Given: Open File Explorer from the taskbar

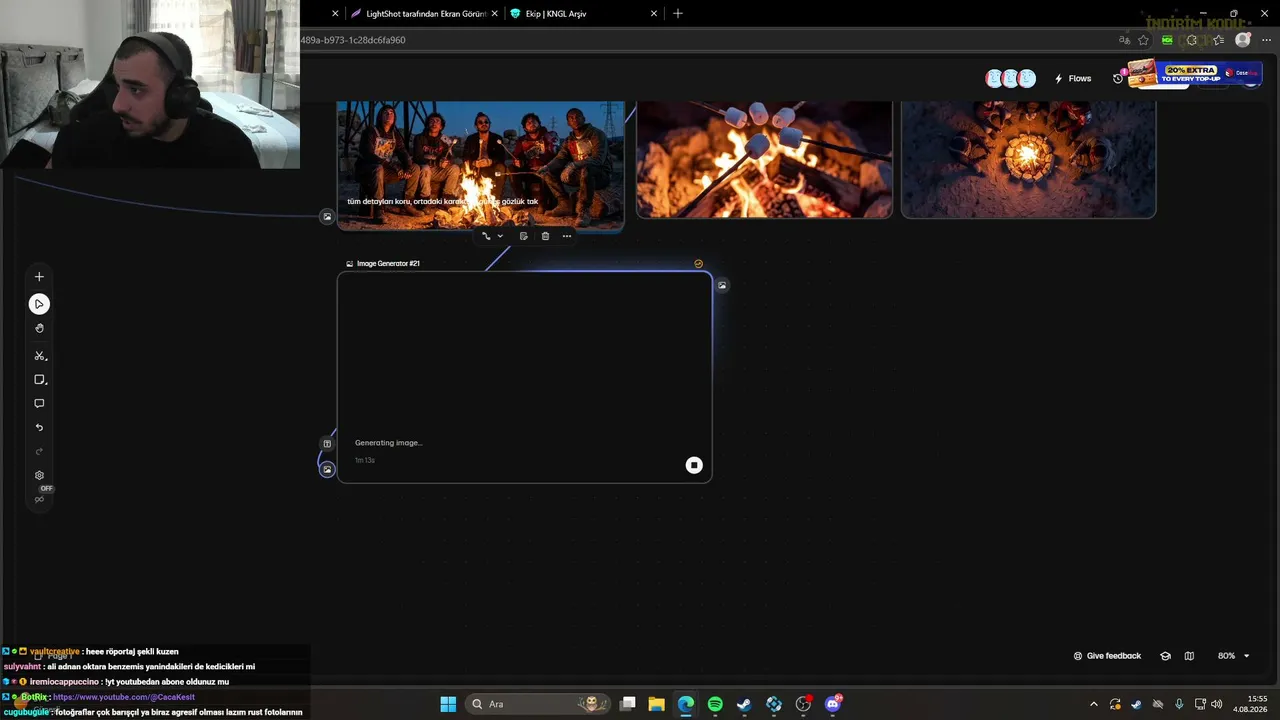Looking at the screenshot, I should tap(657, 704).
